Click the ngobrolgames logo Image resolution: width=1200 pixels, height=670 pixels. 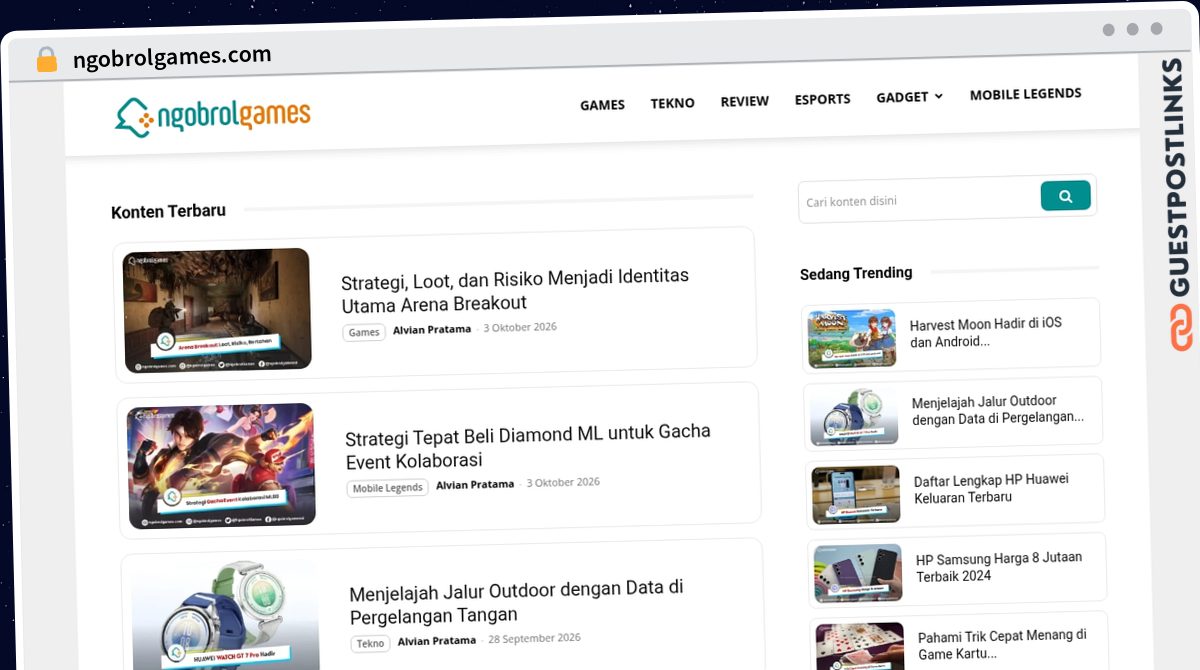(x=213, y=116)
